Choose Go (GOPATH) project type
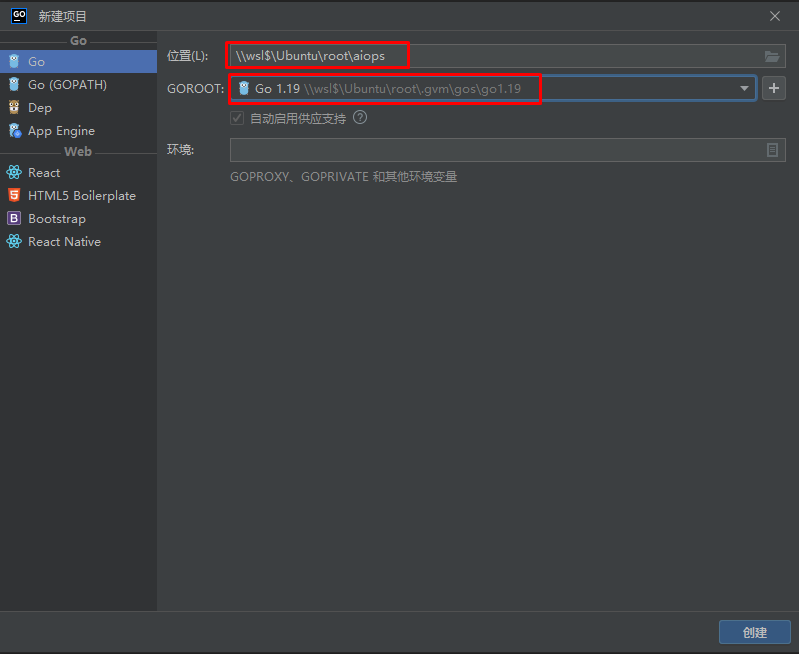This screenshot has height=654, width=799. 78,85
